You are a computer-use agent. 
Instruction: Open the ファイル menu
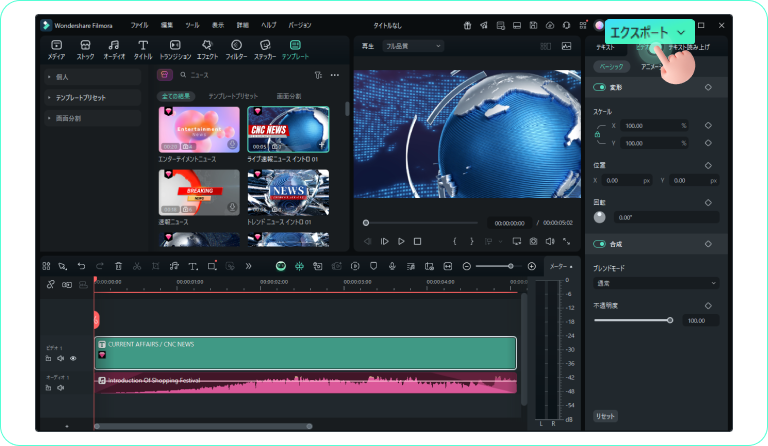coord(139,25)
